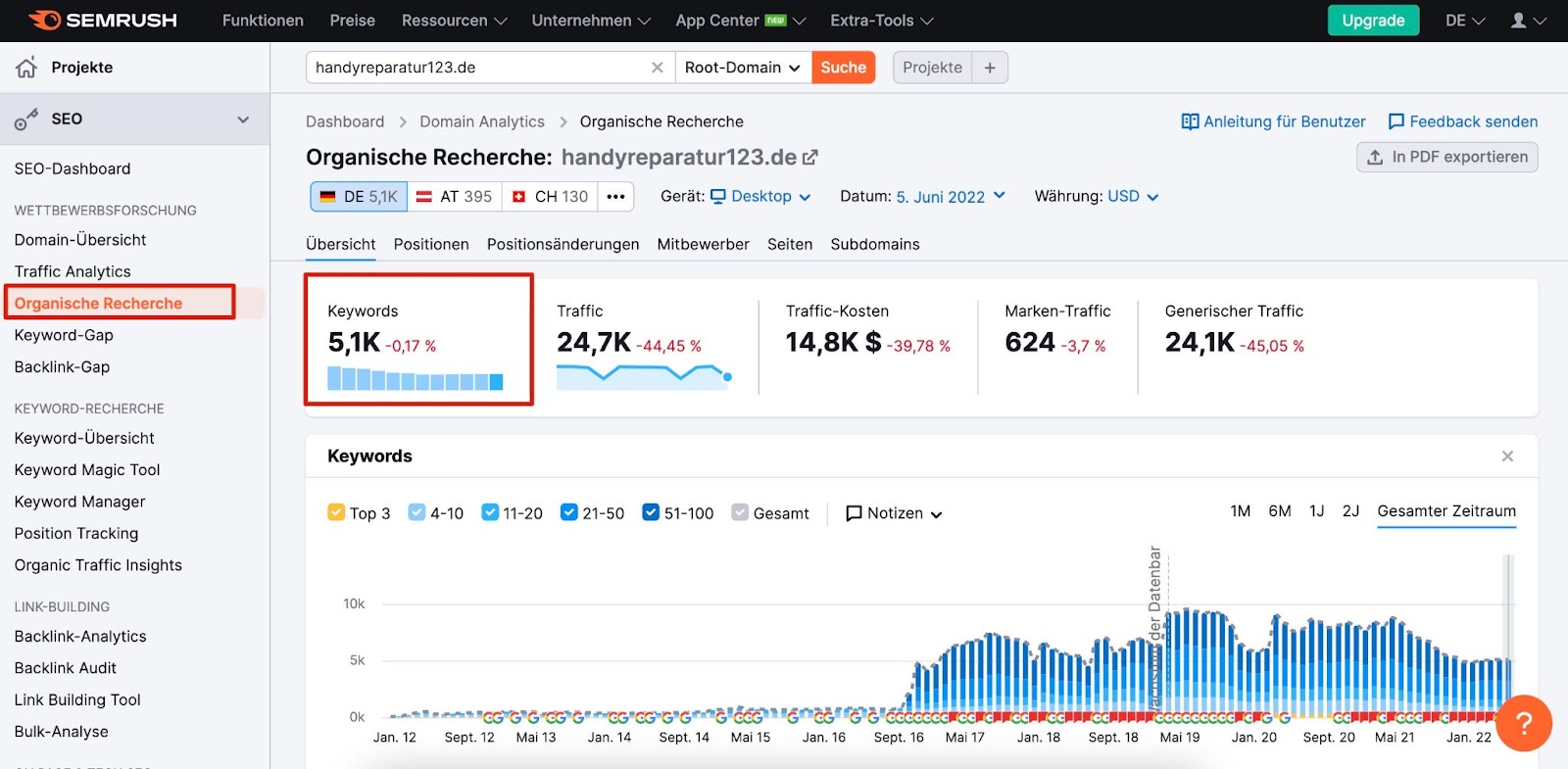This screenshot has height=769, width=1568.
Task: Select the Übersicht tab
Action: (341, 245)
